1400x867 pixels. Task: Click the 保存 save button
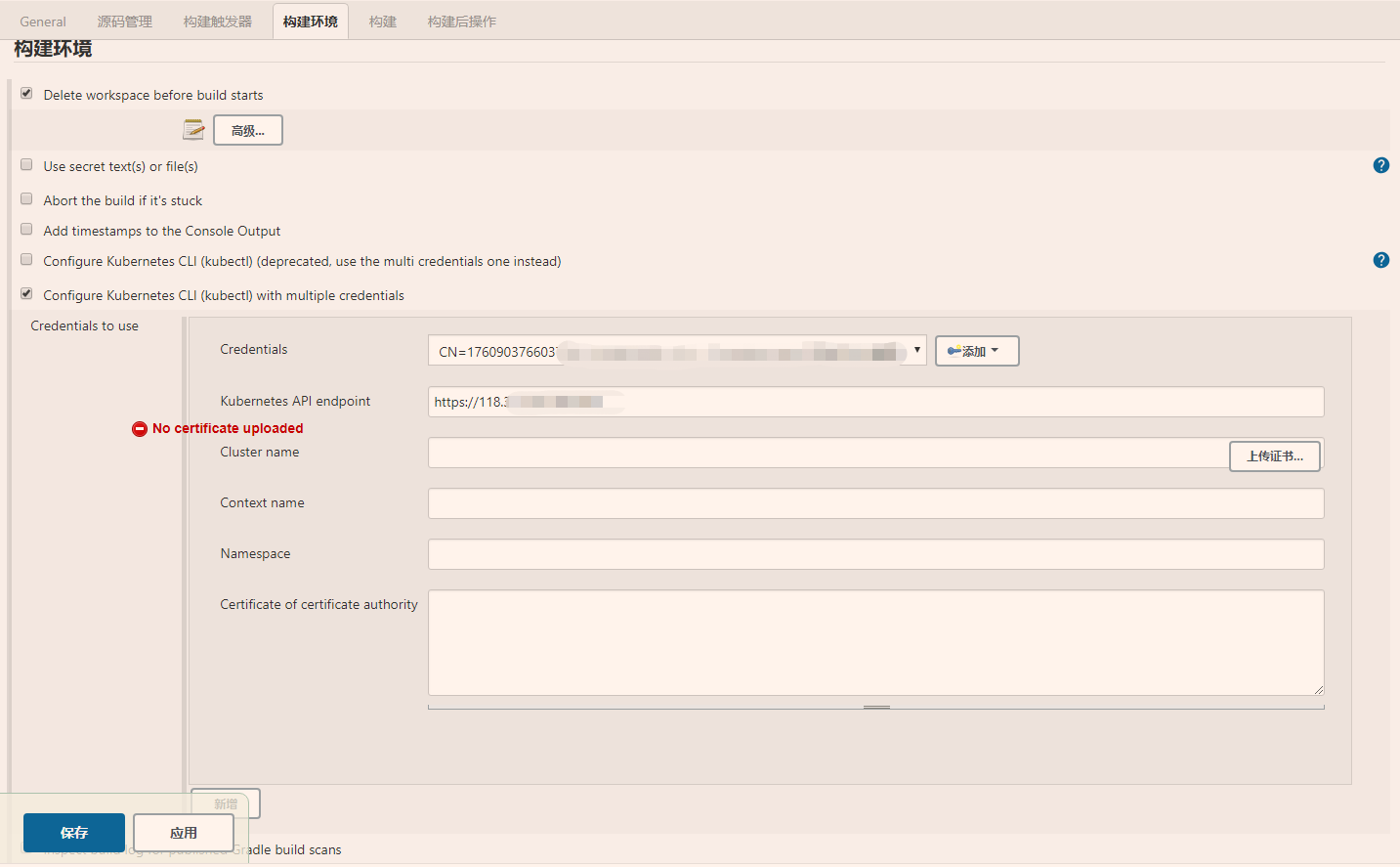73,832
